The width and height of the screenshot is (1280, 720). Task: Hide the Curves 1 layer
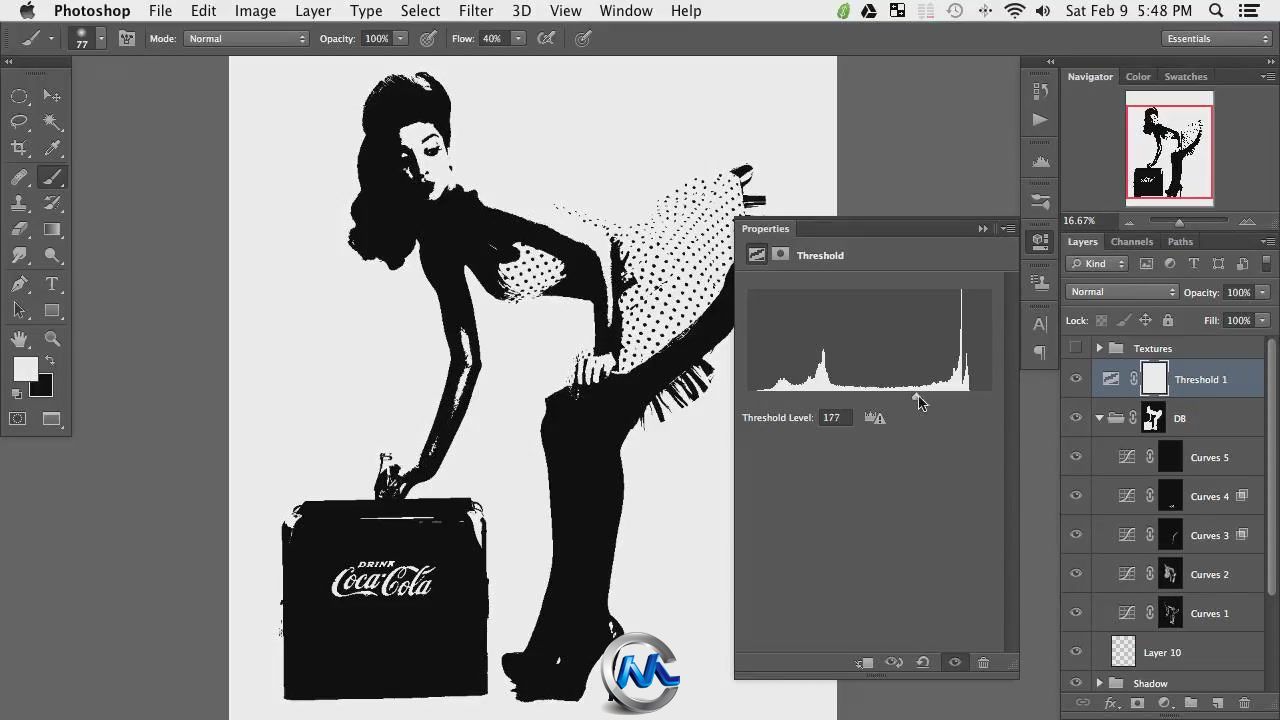pos(1076,613)
